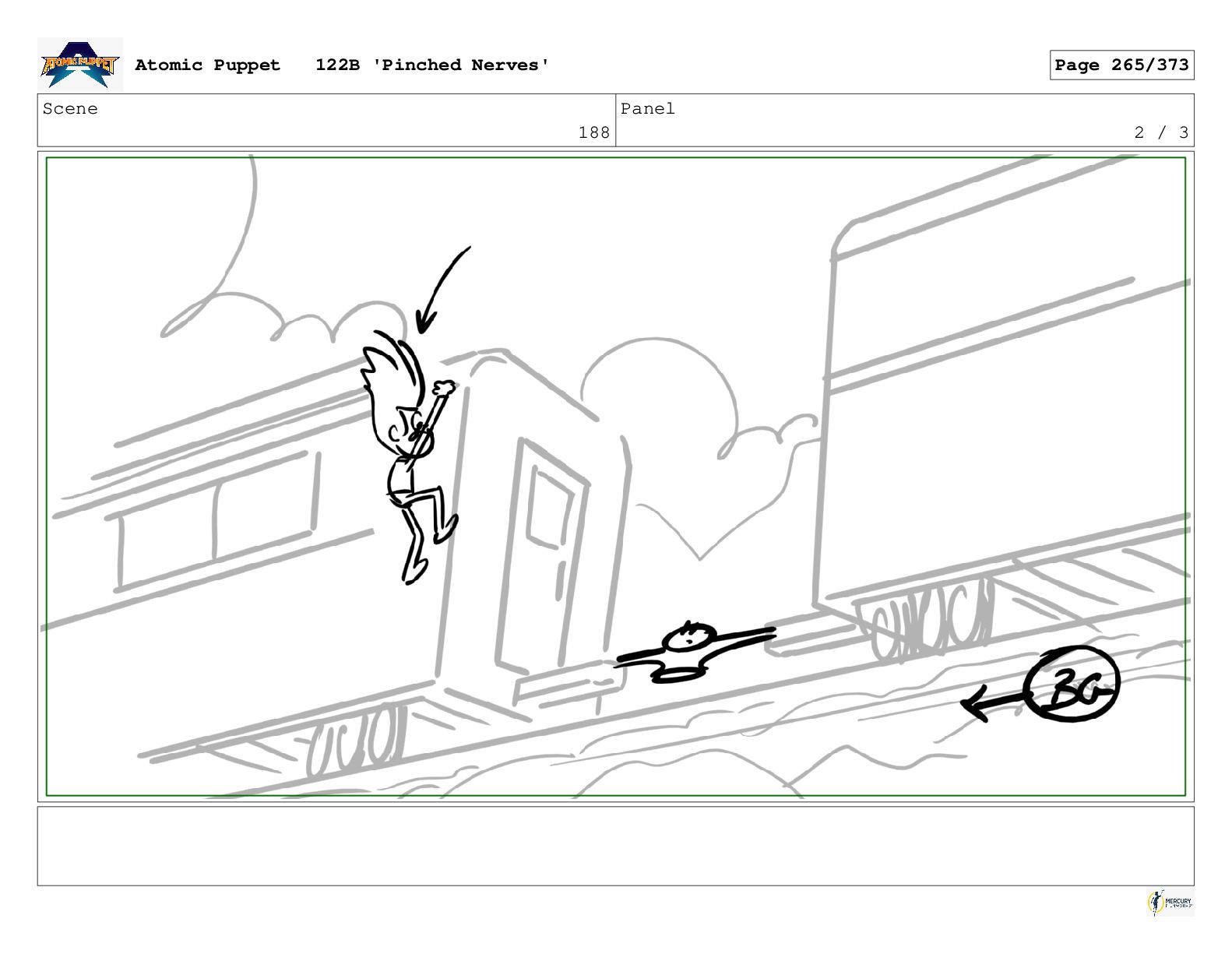Click the 'Panel' label
Viewport: 1232px width, 954px height.
tap(647, 109)
